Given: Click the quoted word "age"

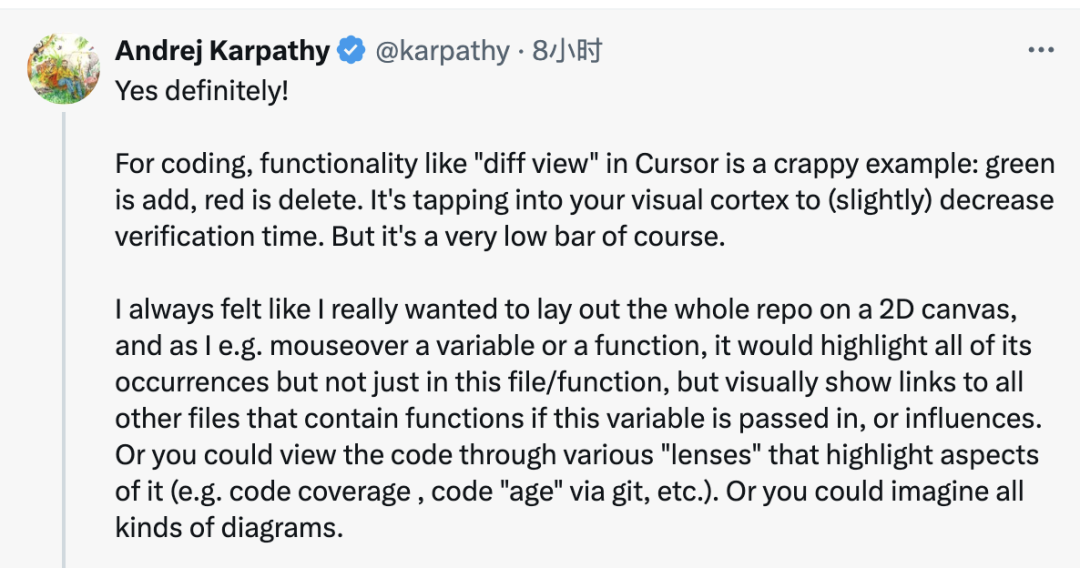Looking at the screenshot, I should (x=532, y=492).
